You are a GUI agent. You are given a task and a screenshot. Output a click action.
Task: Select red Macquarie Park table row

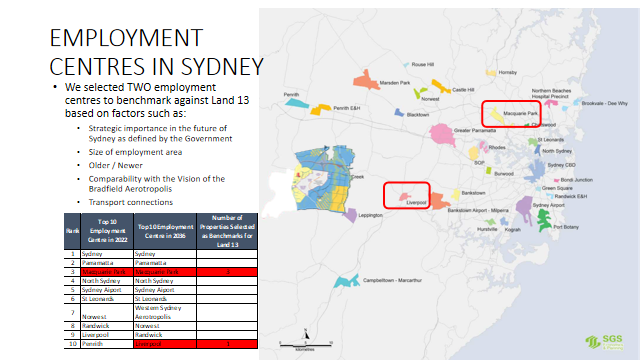(161, 272)
